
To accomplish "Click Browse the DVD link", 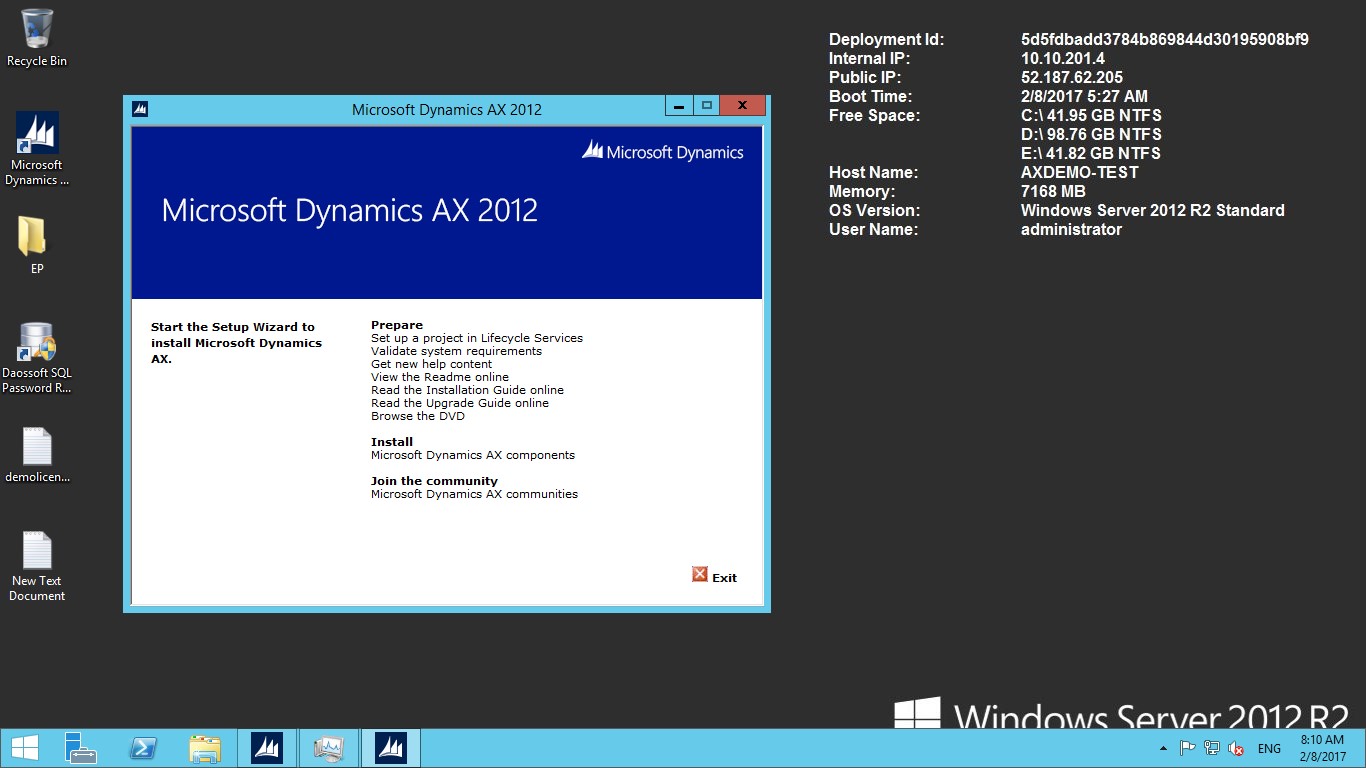I will click(x=417, y=416).
